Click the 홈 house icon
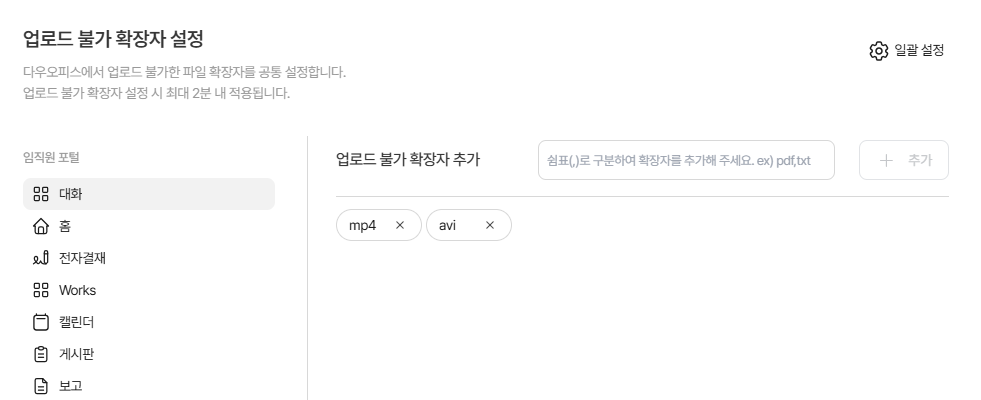The width and height of the screenshot is (981, 400). pyautogui.click(x=41, y=226)
